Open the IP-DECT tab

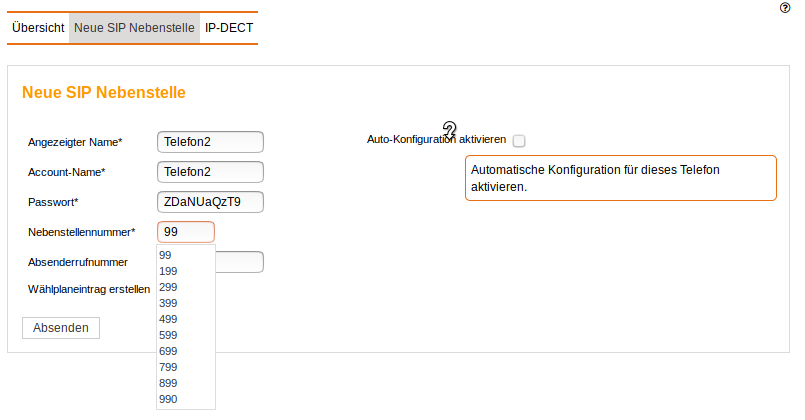pyautogui.click(x=229, y=28)
